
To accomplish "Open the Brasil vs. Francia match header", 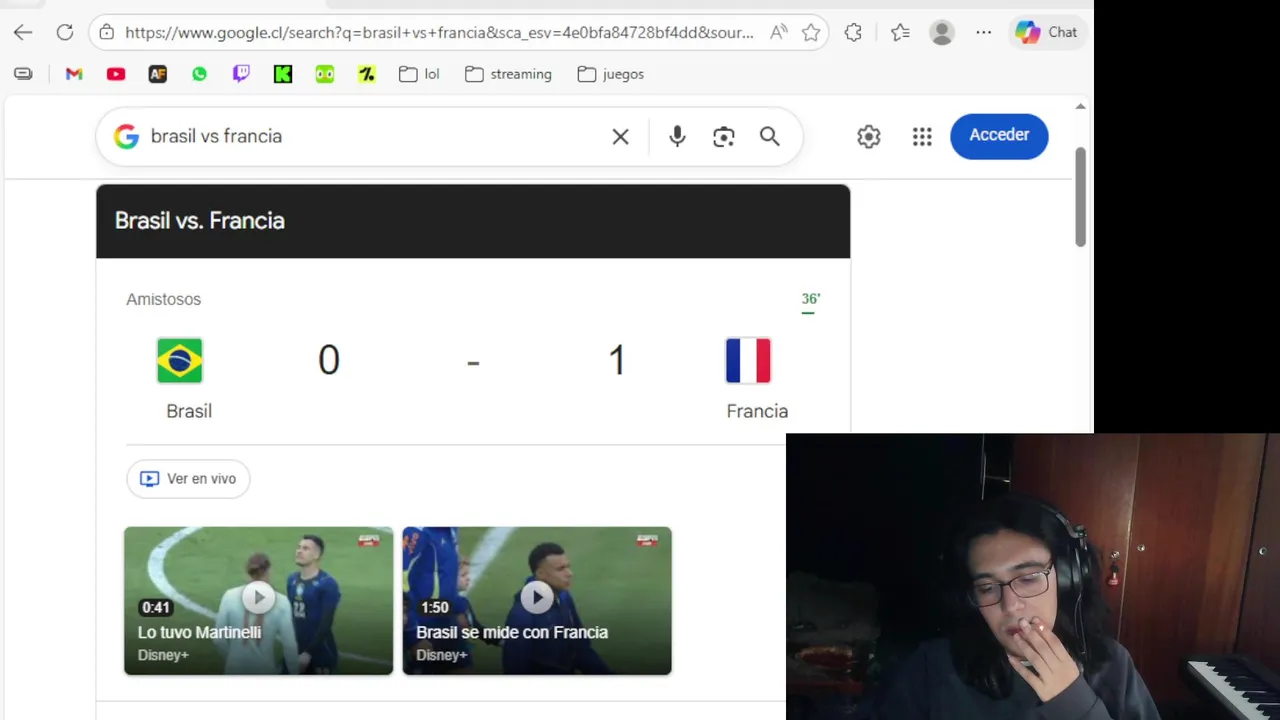I will [473, 221].
